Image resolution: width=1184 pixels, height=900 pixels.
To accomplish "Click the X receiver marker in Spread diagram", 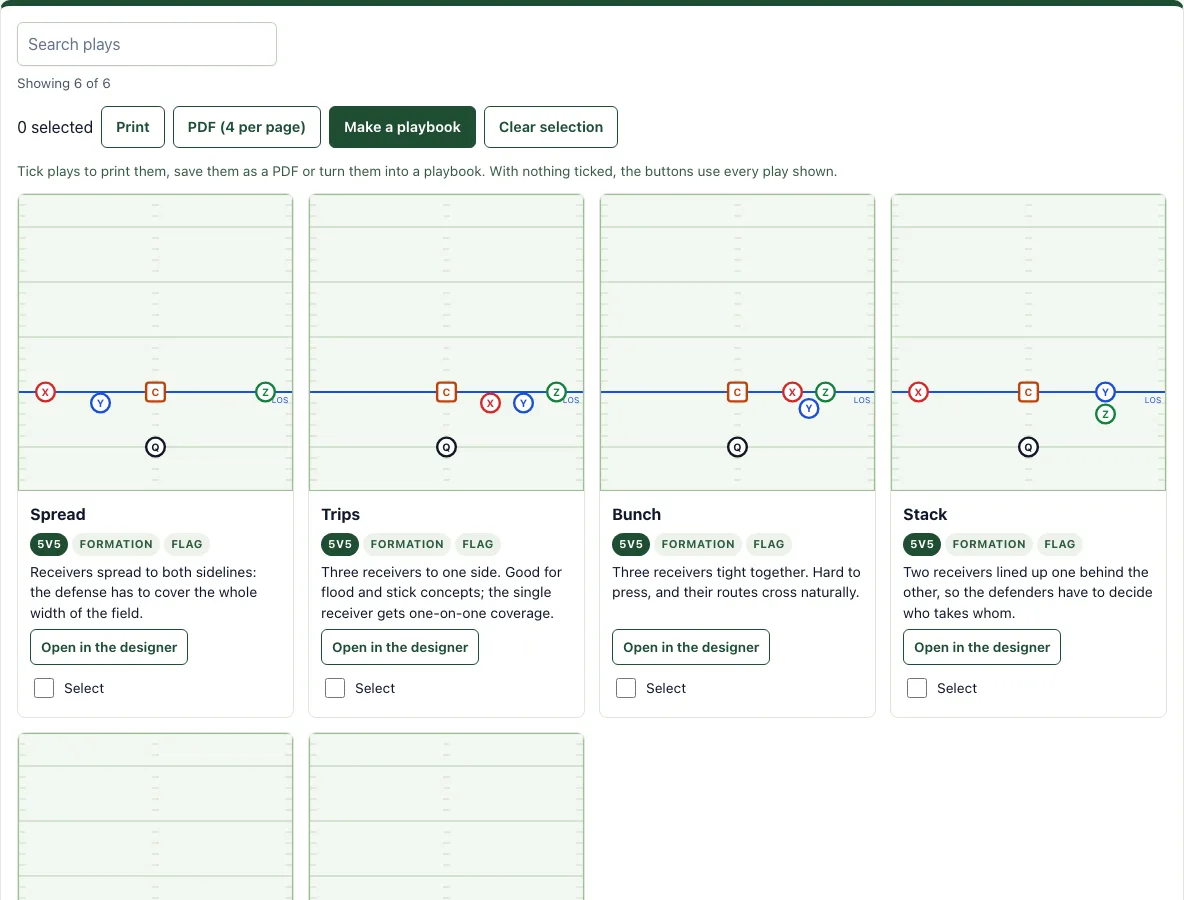I will pyautogui.click(x=45, y=392).
